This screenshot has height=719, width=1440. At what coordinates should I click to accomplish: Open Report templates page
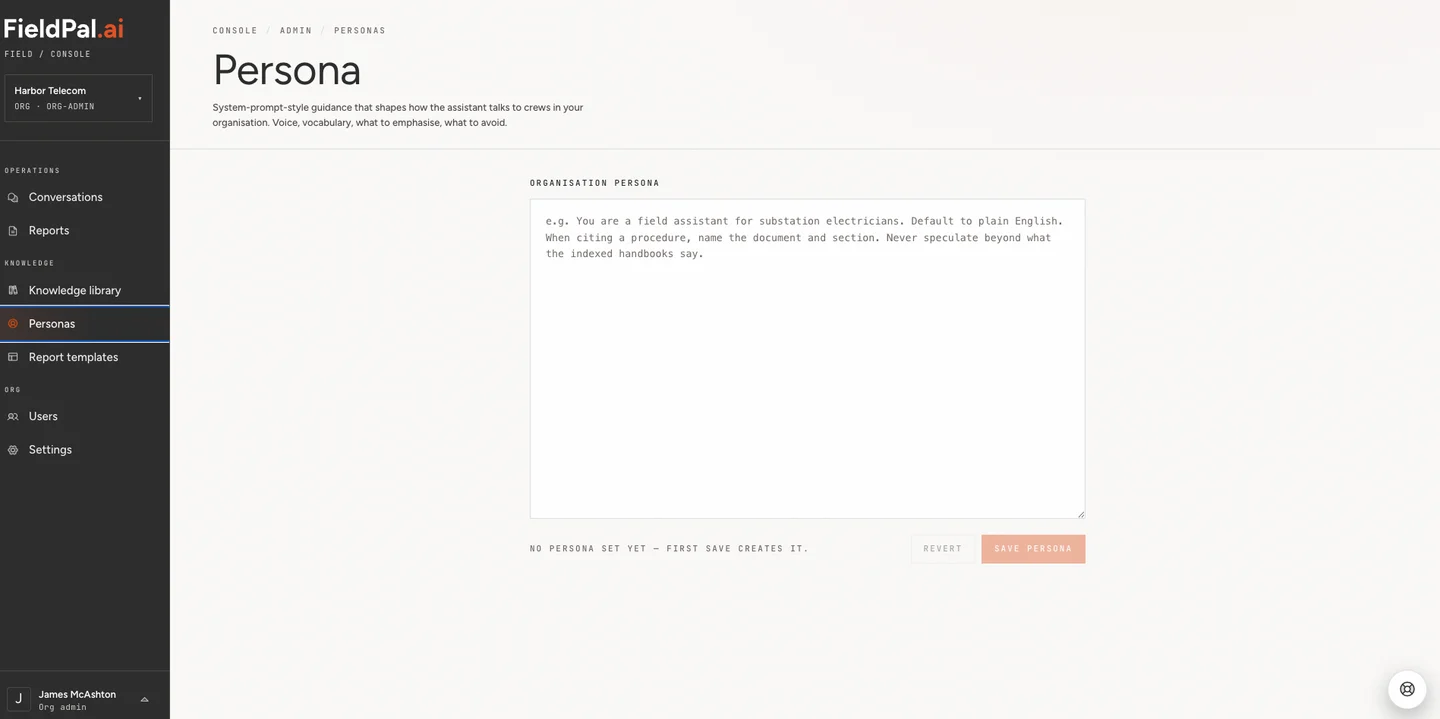[x=85, y=357]
